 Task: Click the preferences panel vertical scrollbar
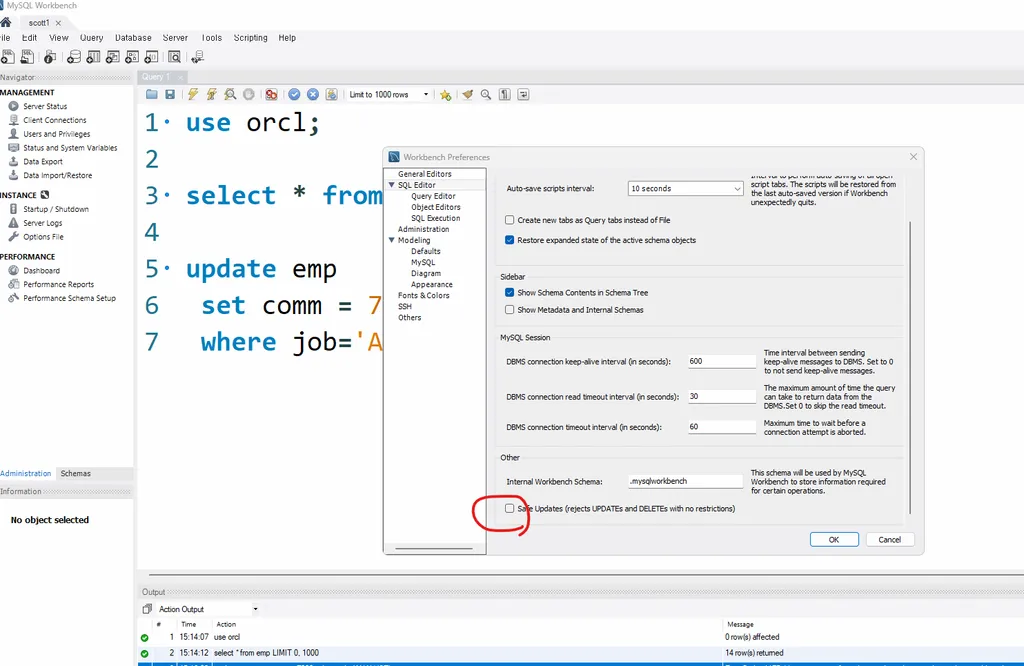[910, 368]
